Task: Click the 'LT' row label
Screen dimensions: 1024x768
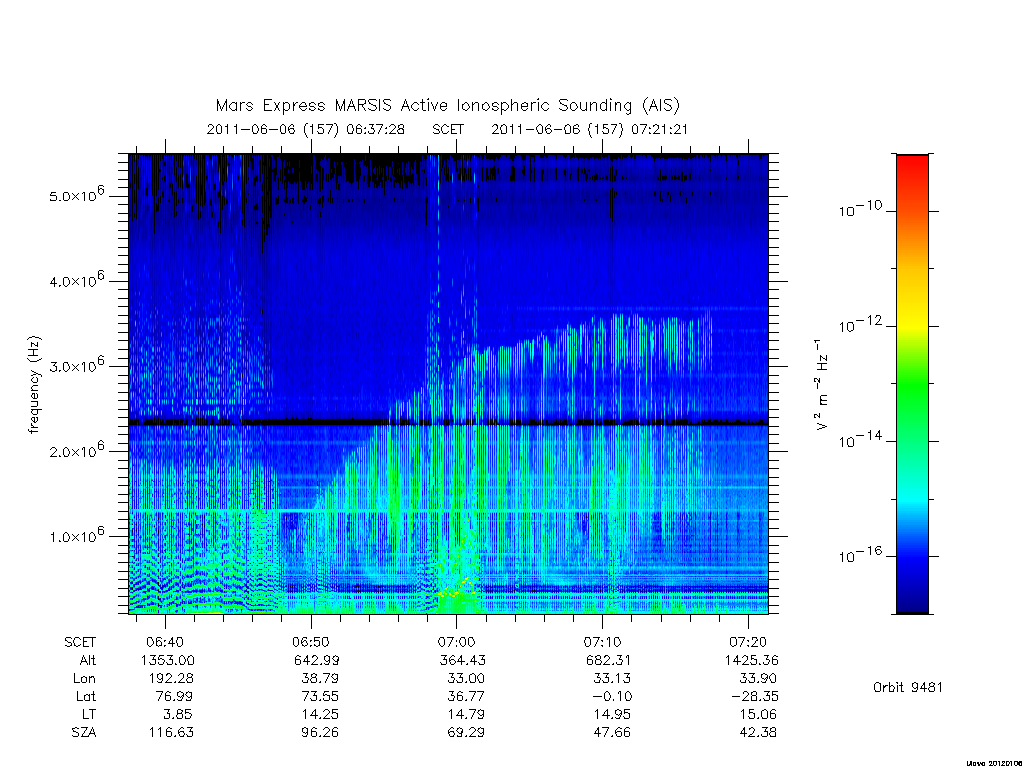Action: pyautogui.click(x=89, y=714)
